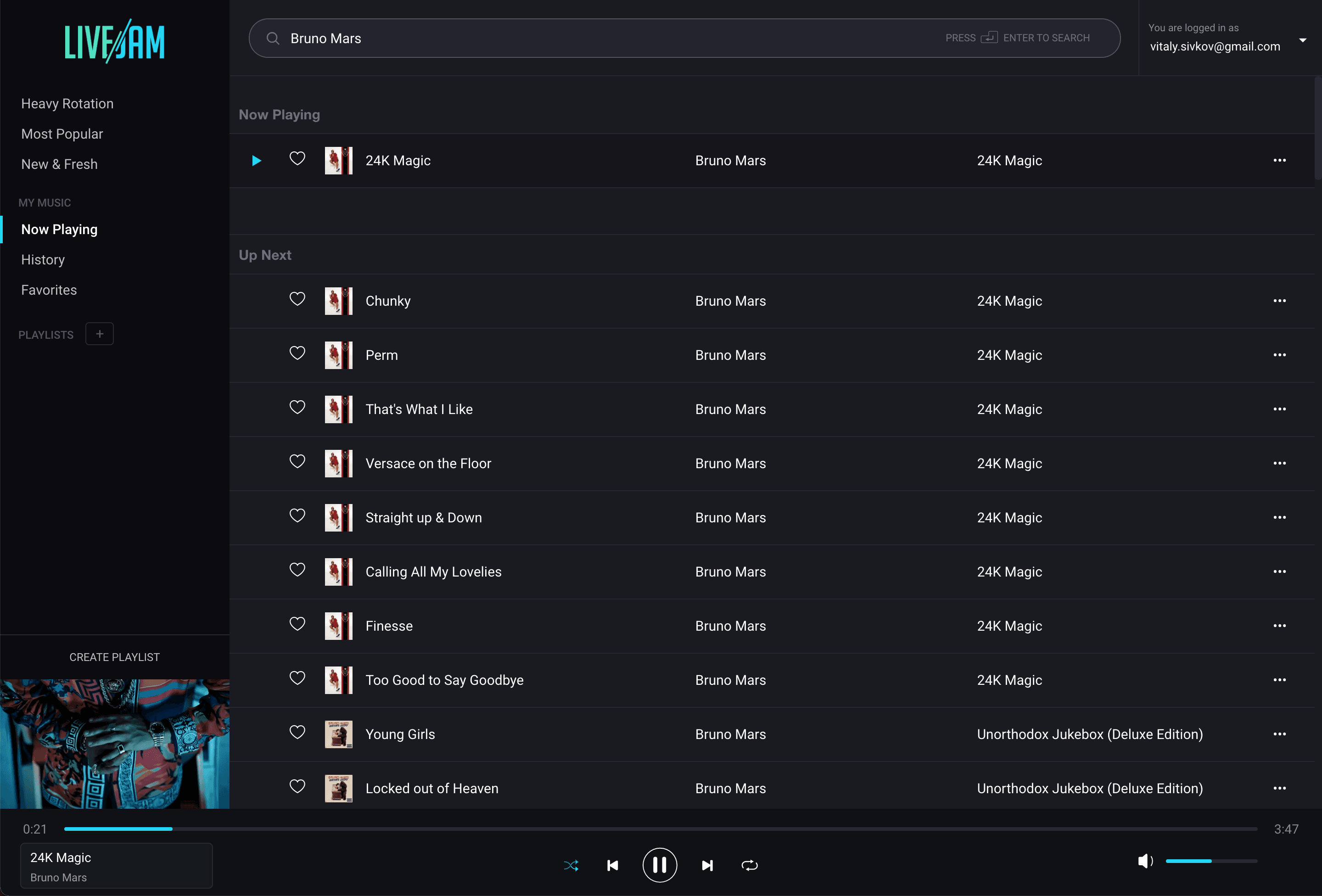The width and height of the screenshot is (1322, 896).
Task: Open 24K Magic album from Finesse row
Action: (1010, 626)
